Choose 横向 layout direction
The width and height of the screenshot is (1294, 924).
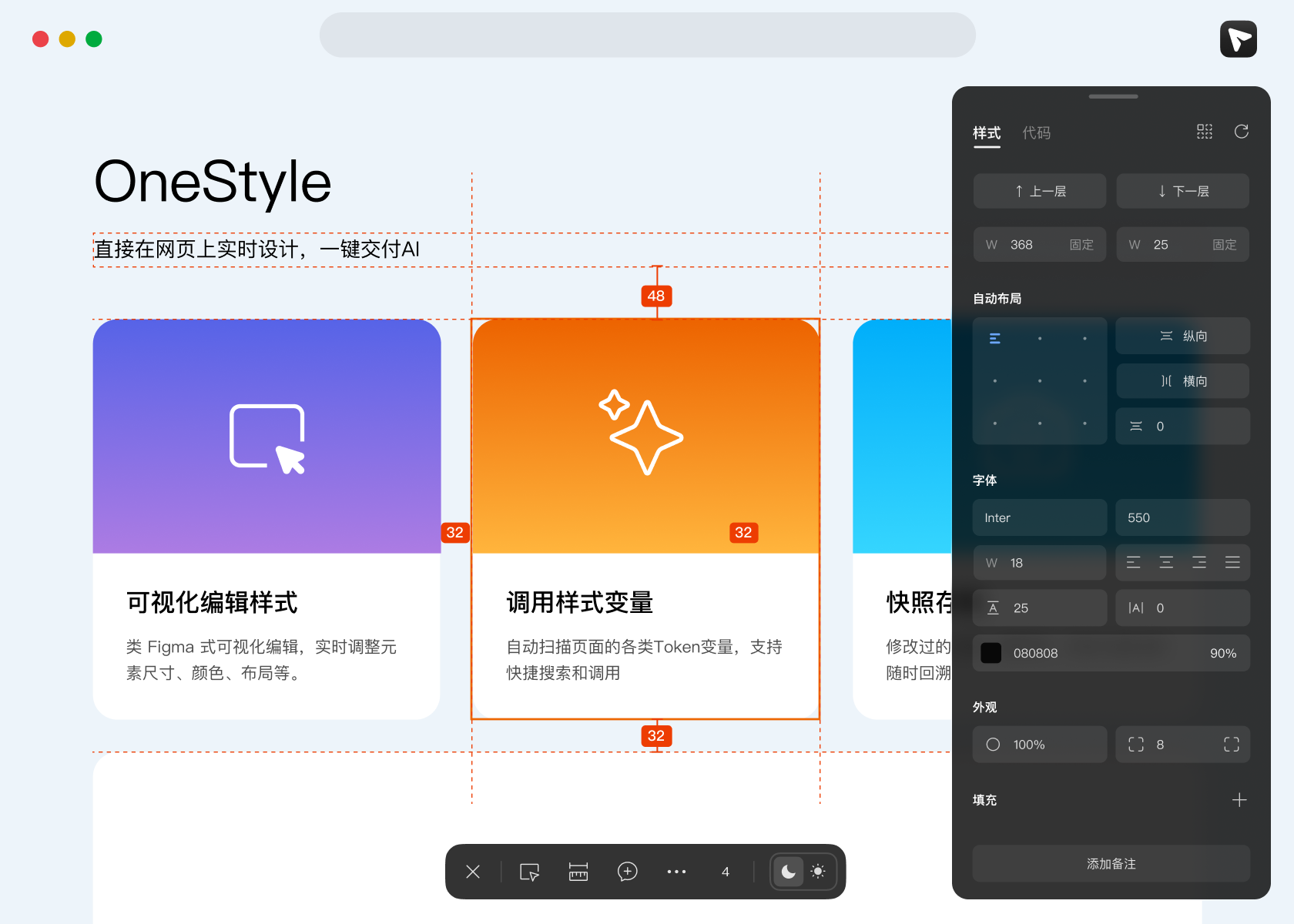[1183, 381]
